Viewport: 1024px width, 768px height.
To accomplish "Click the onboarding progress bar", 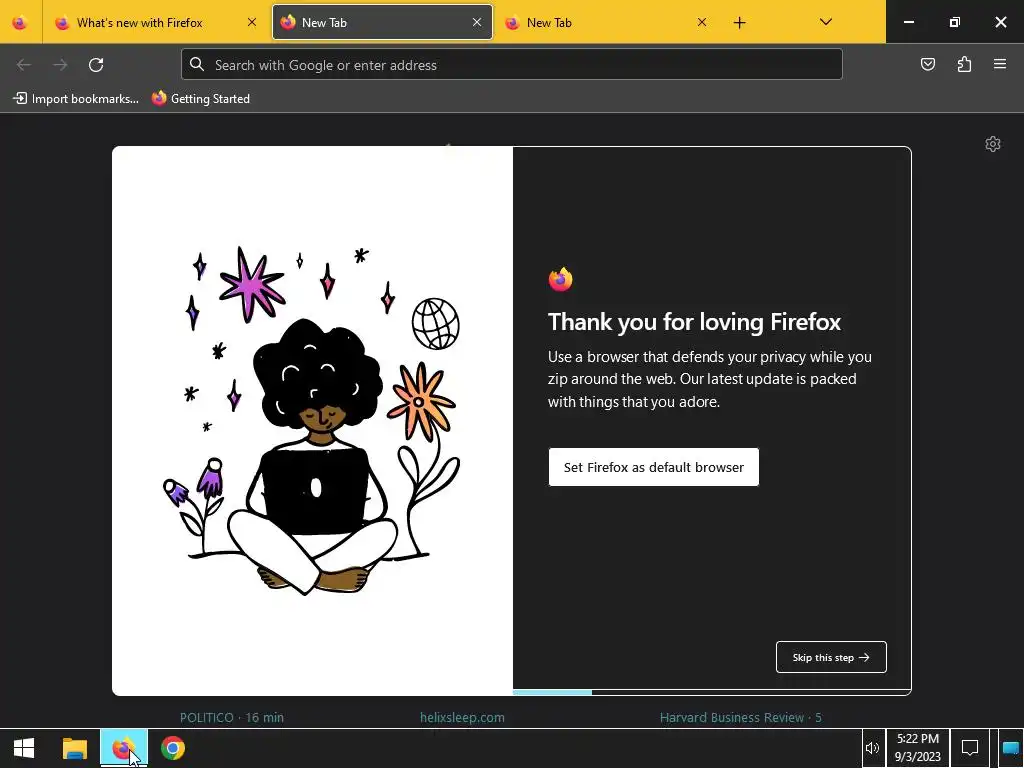I will pos(712,692).
